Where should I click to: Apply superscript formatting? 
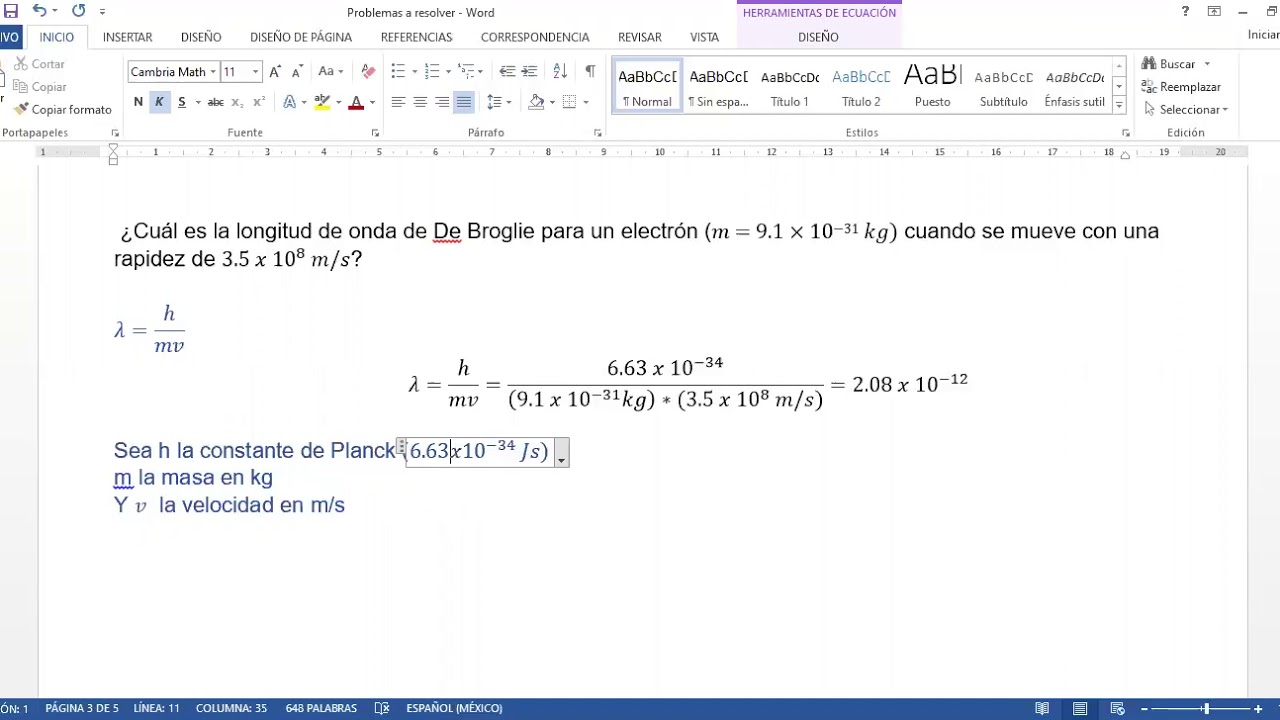pyautogui.click(x=258, y=102)
